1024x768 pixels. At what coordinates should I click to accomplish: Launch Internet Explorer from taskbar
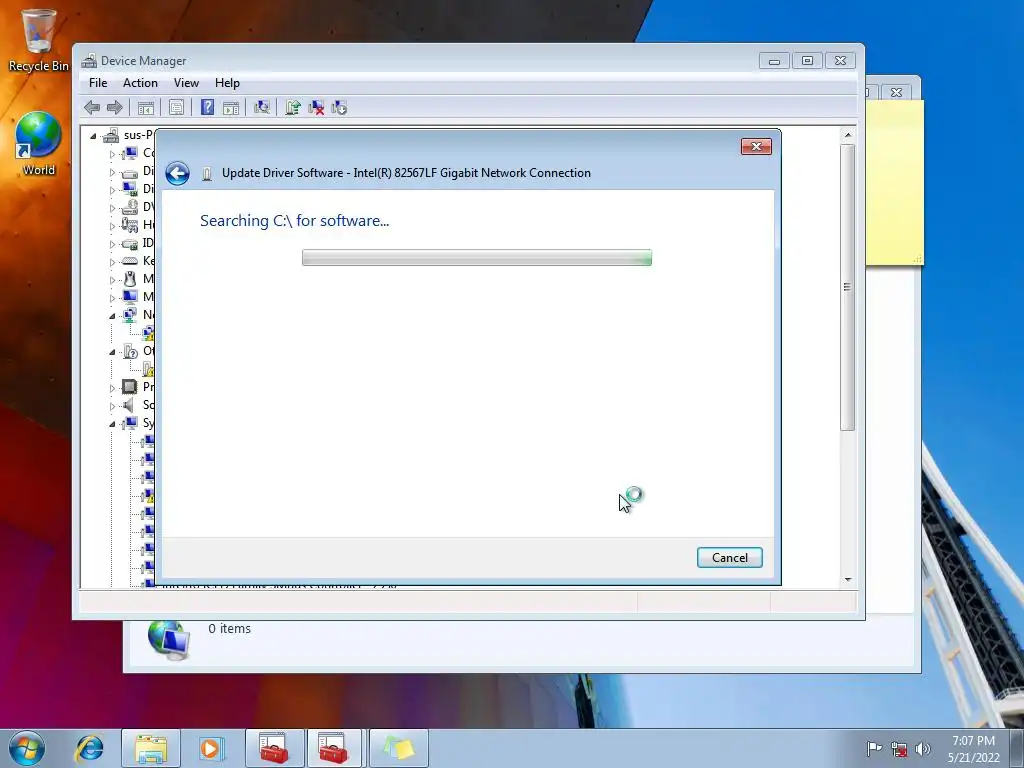tap(89, 748)
